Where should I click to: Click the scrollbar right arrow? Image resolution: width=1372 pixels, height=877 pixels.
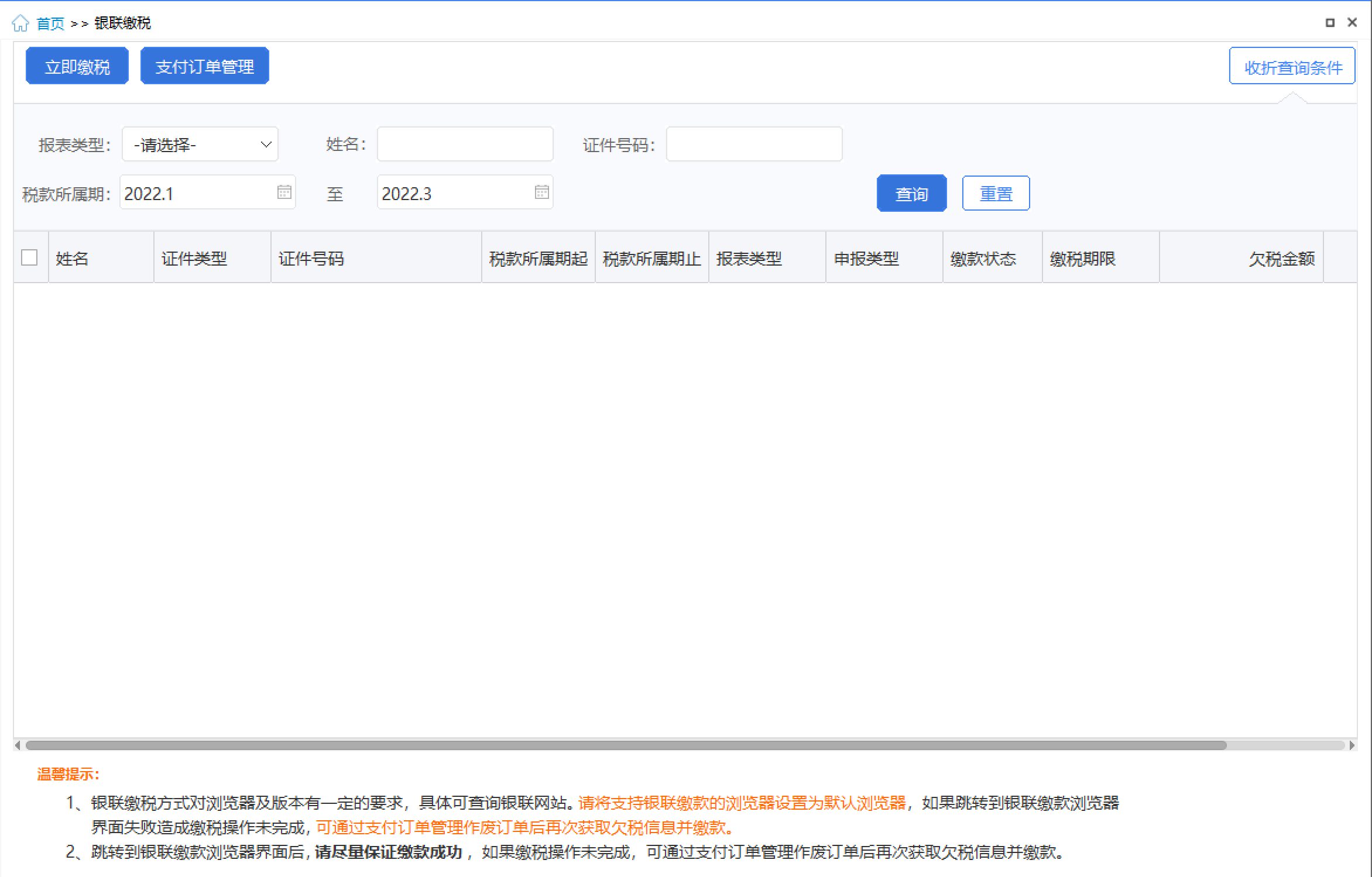1352,745
